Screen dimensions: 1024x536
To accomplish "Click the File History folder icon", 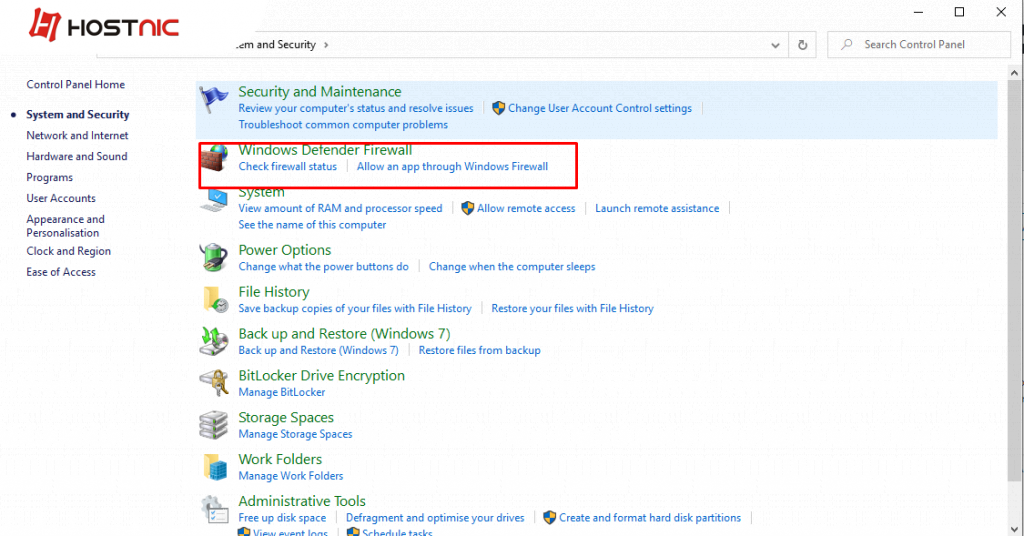I will [x=214, y=299].
